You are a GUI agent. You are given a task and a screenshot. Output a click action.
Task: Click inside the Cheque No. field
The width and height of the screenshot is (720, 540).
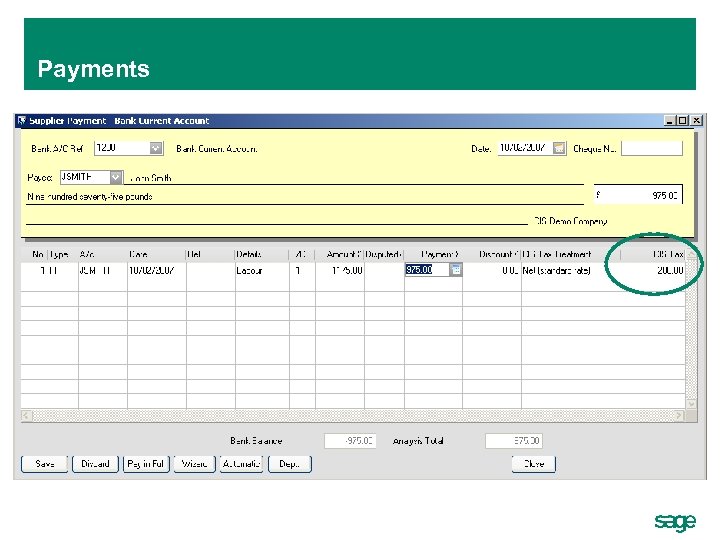[x=652, y=148]
